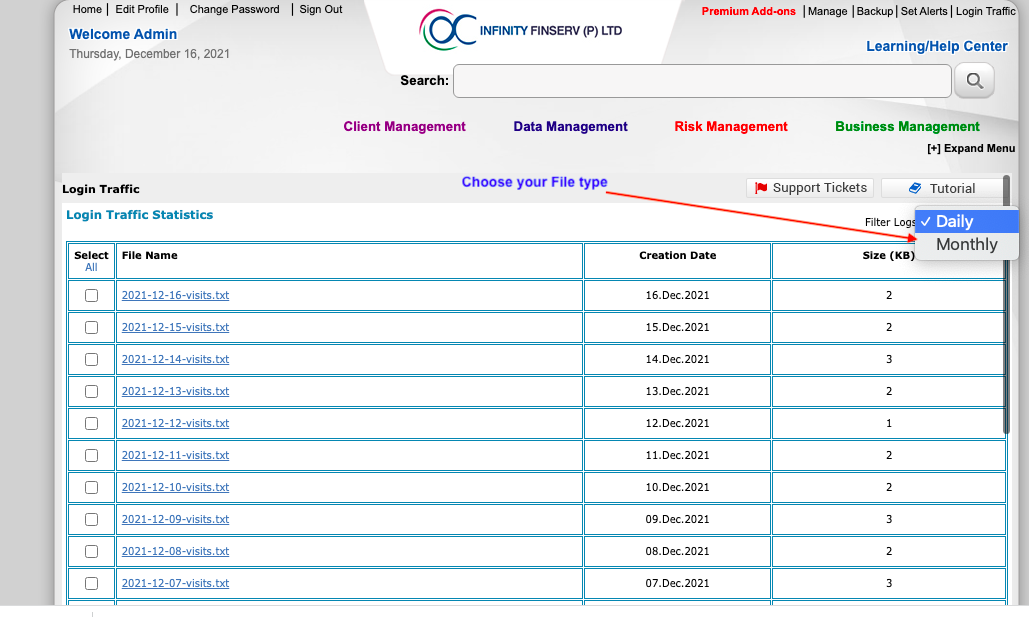The height and width of the screenshot is (617, 1029).
Task: Click the Infinity Finserv logo
Action: [448, 30]
